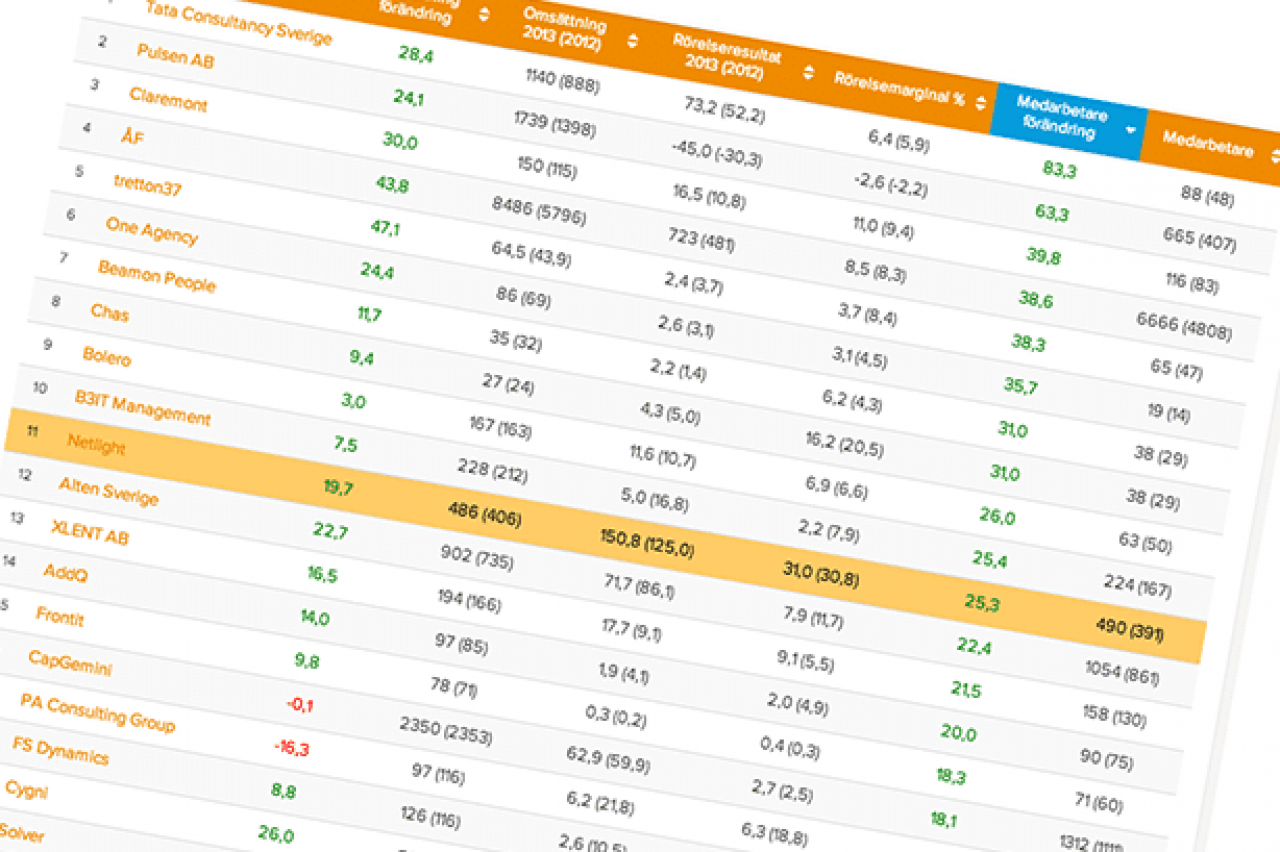
Task: Click the sort arrows beside Omsättning 2013 (2012)
Action: 632,41
